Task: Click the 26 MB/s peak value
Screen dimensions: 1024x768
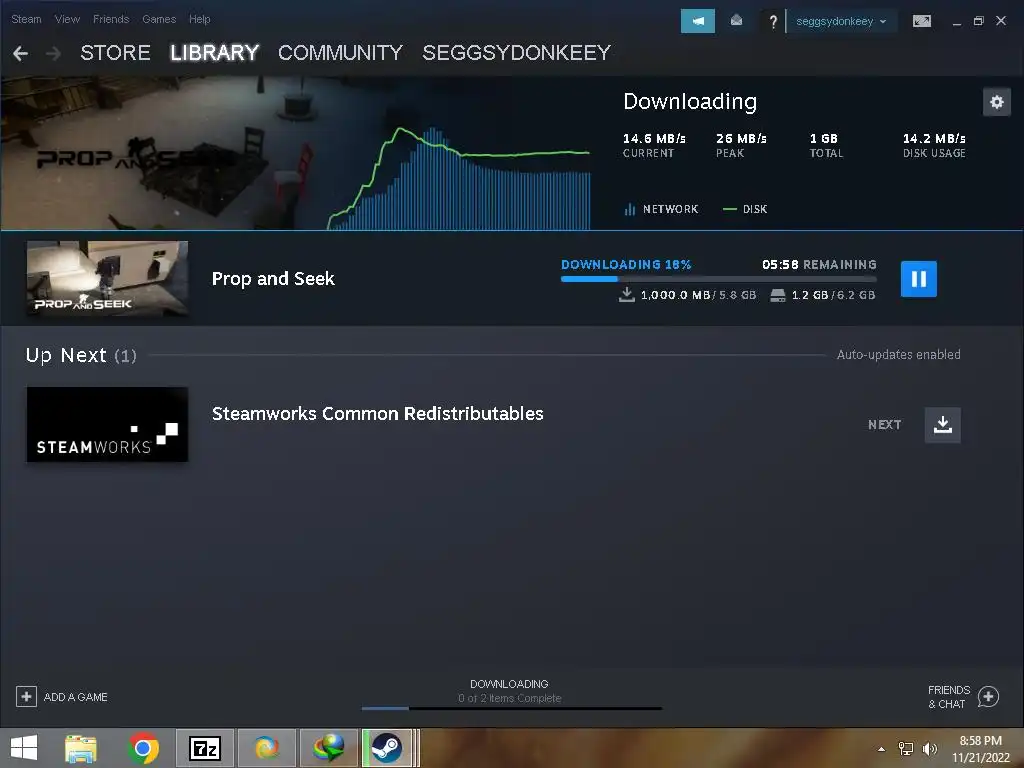Action: click(741, 138)
